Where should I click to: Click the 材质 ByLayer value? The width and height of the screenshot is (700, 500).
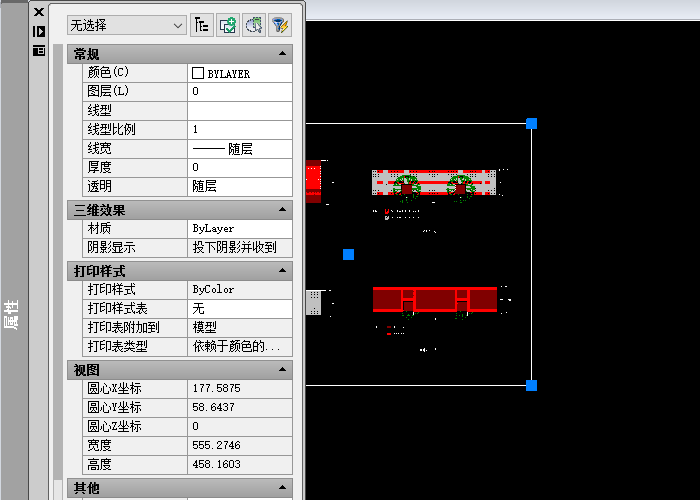tap(240, 229)
